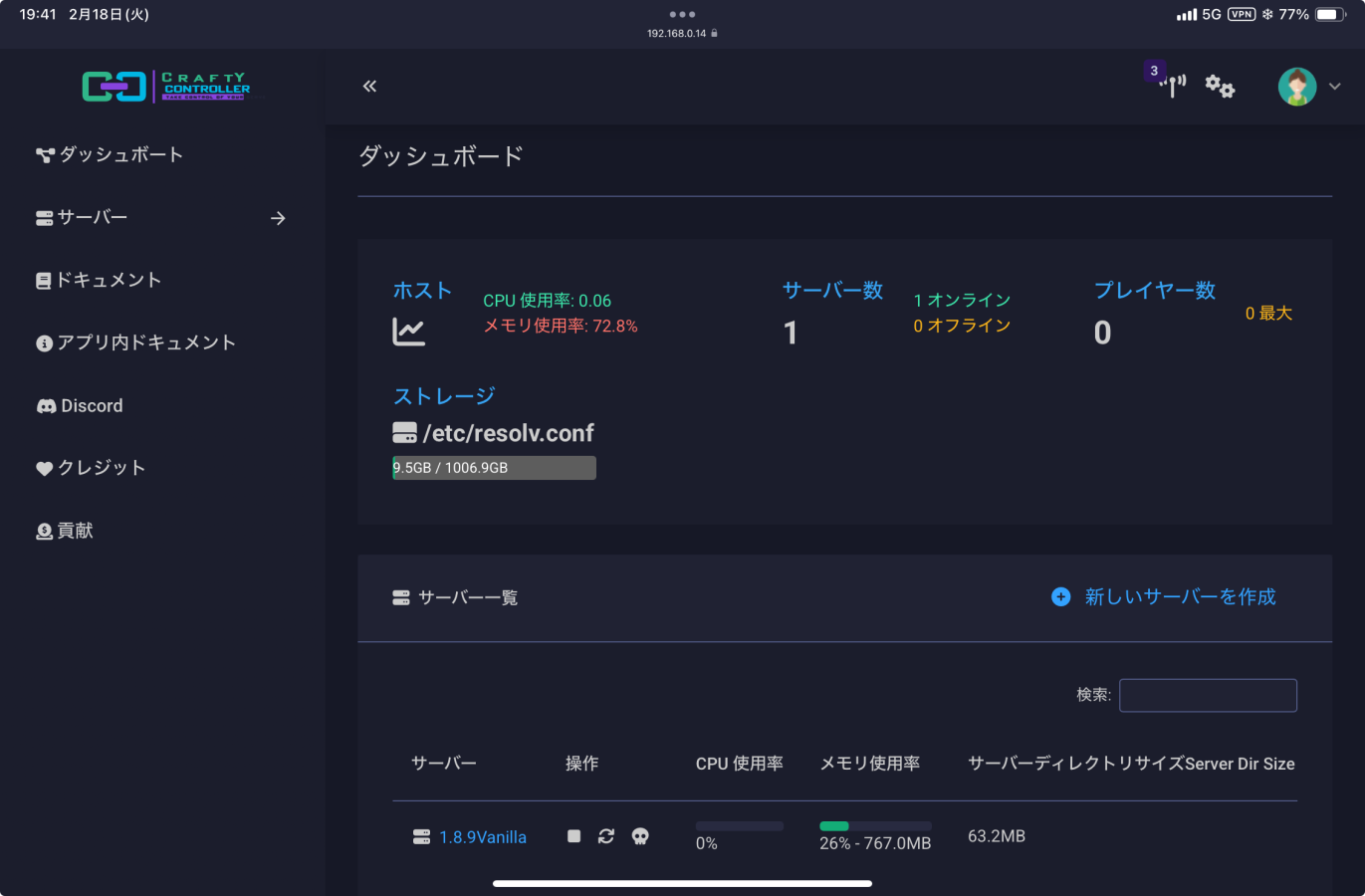The height and width of the screenshot is (896, 1365).
Task: Focus the 検索 search input field
Action: click(x=1208, y=695)
